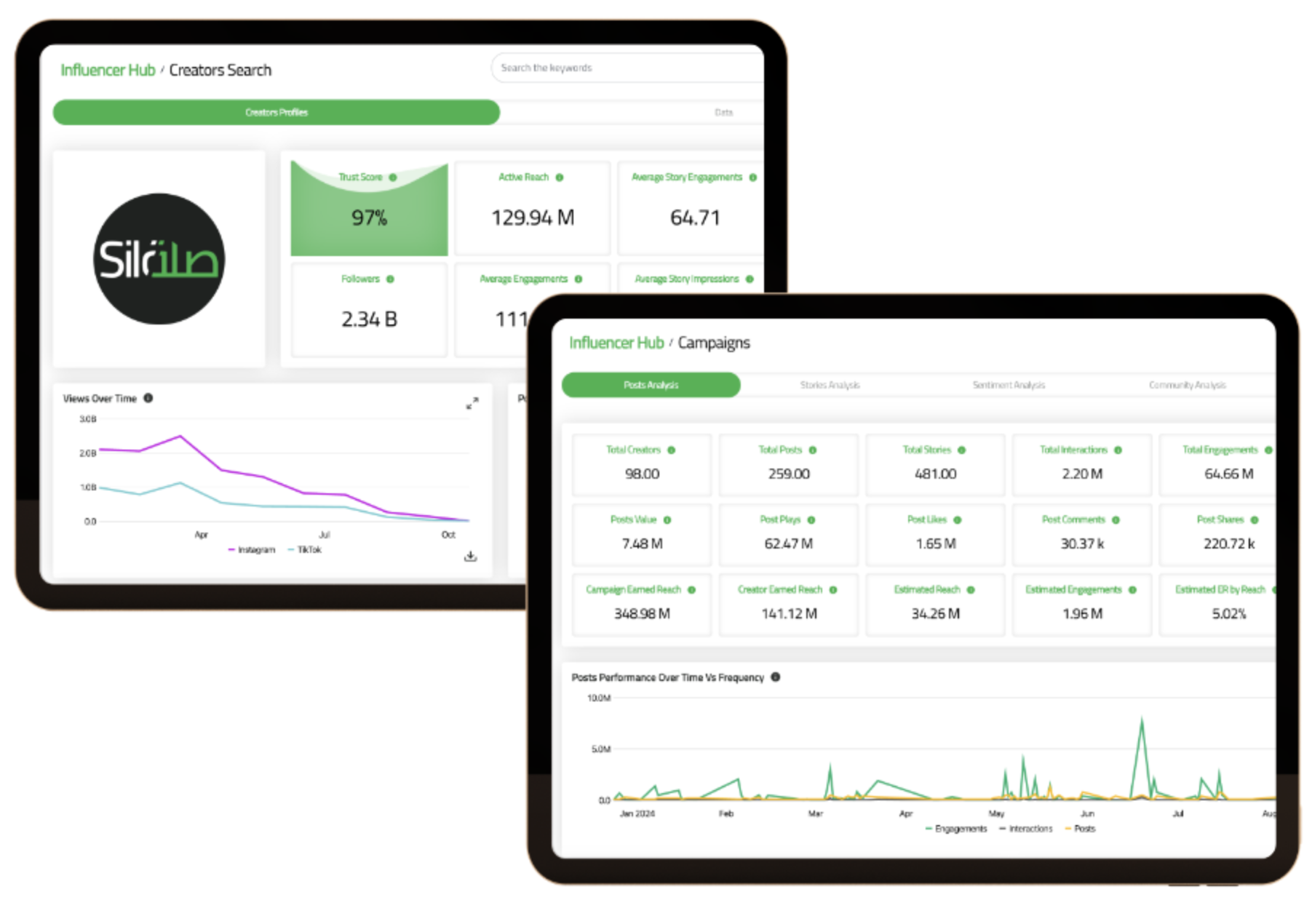Image resolution: width=1304 pixels, height=924 pixels.
Task: Click the Followers info icon
Action: (390, 279)
